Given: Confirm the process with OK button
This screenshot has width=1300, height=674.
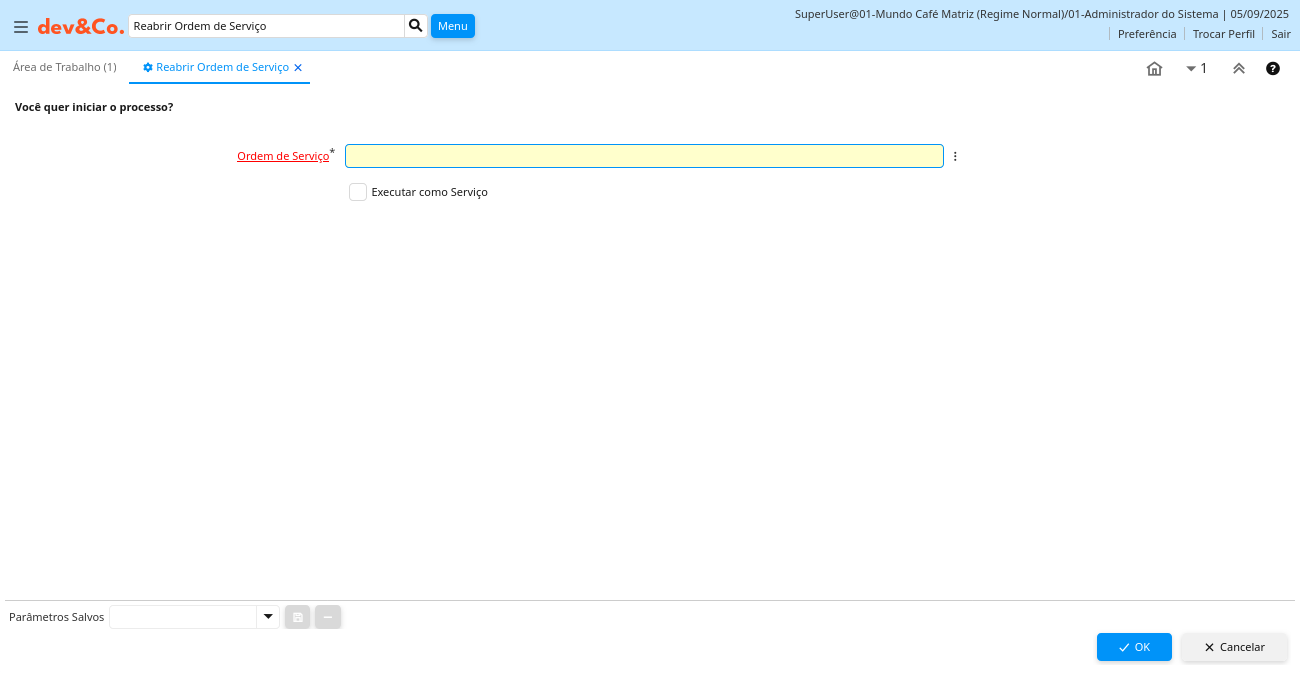Looking at the screenshot, I should [1134, 647].
